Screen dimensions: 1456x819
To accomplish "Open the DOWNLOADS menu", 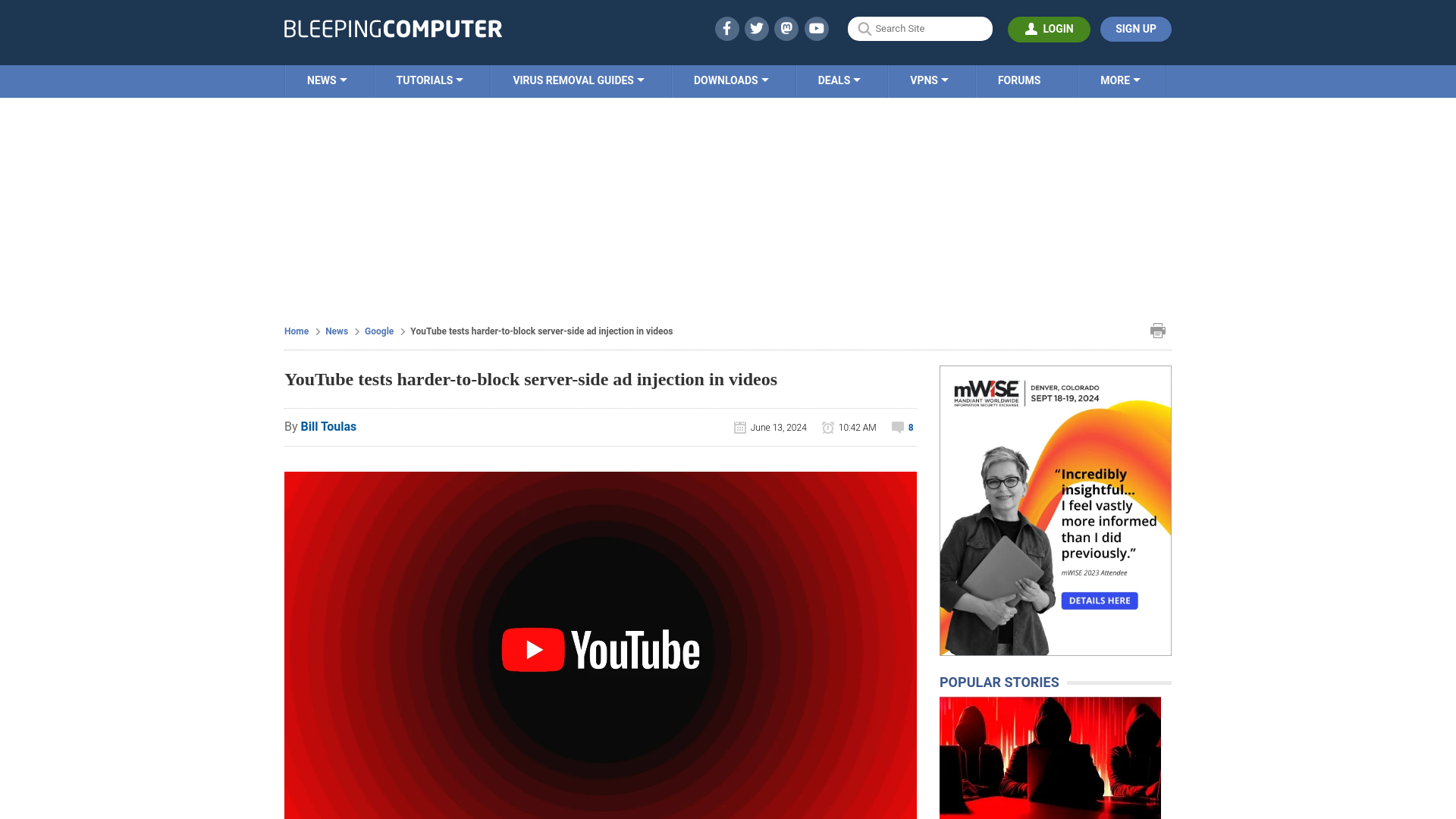I will click(731, 81).
